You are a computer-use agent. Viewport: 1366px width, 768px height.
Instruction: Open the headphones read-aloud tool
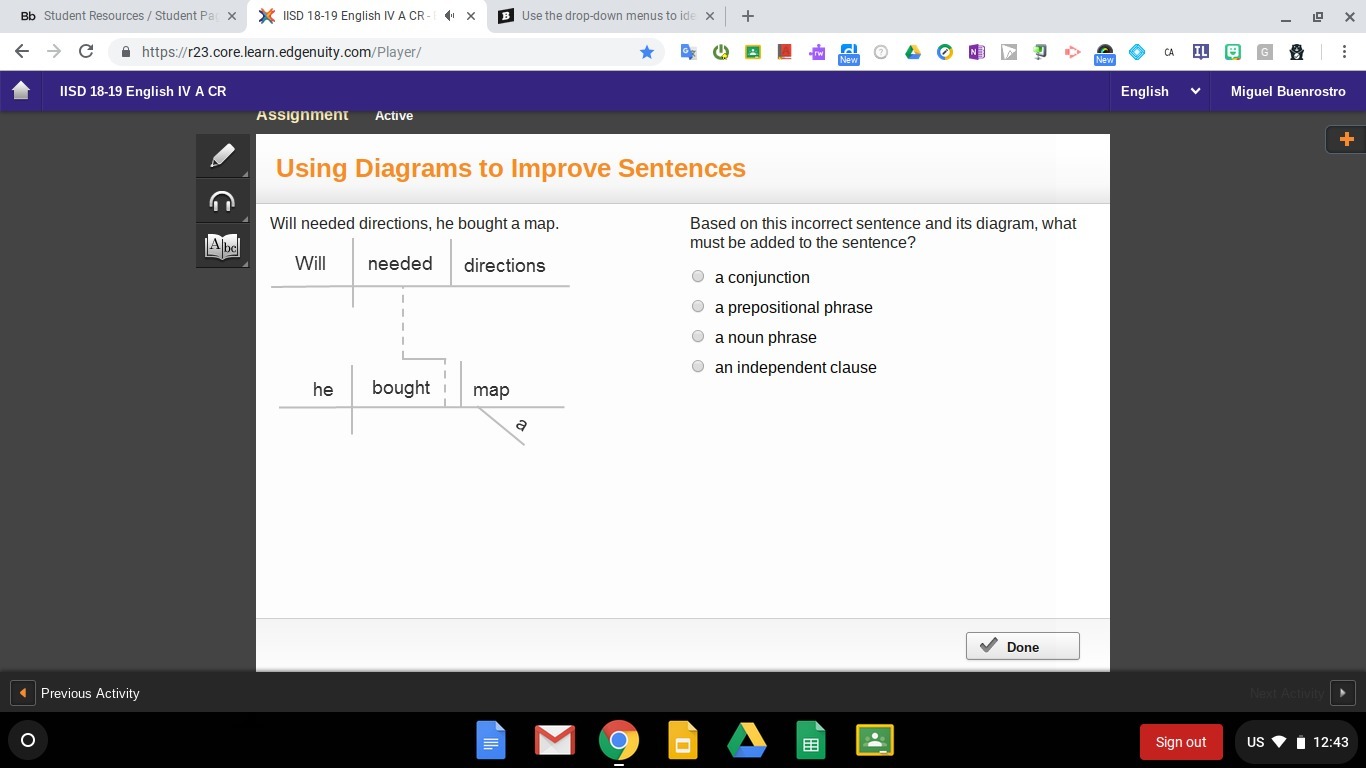(222, 201)
